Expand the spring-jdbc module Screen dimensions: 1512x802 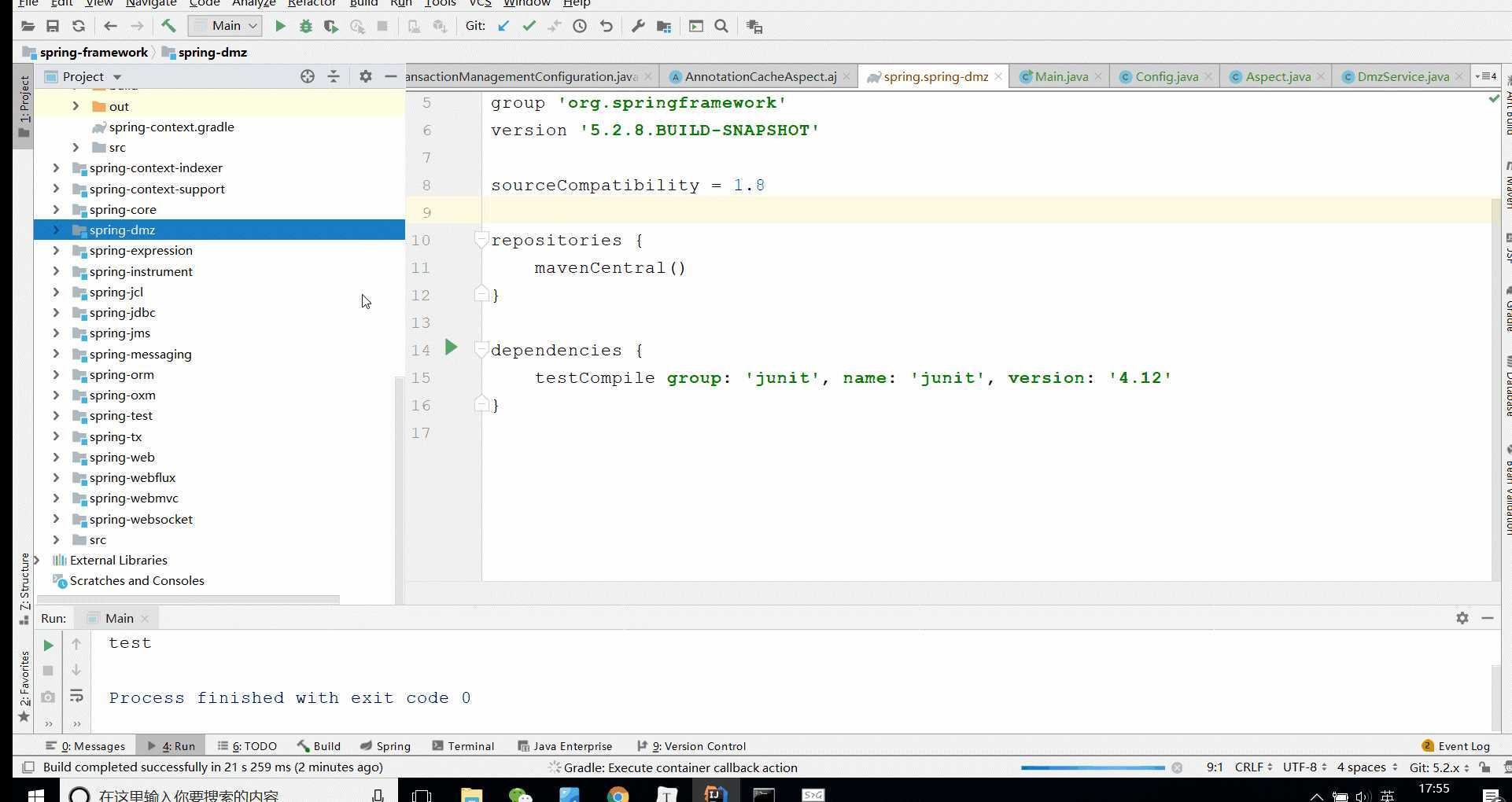pyautogui.click(x=56, y=312)
